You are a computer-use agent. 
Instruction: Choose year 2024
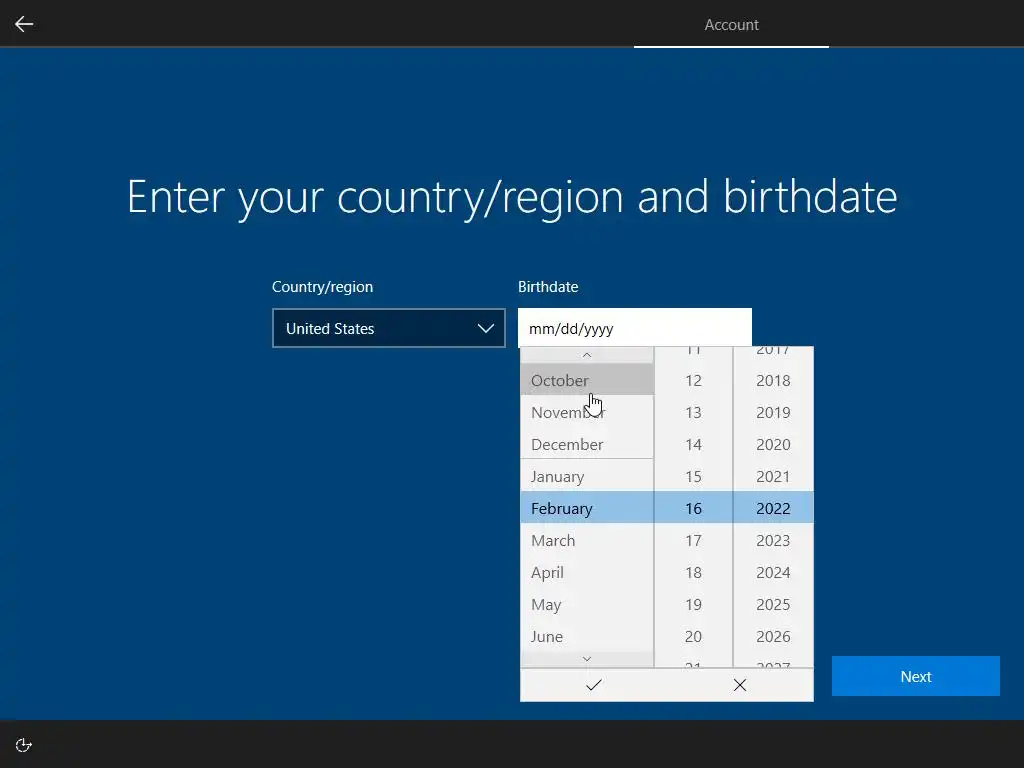pos(774,572)
